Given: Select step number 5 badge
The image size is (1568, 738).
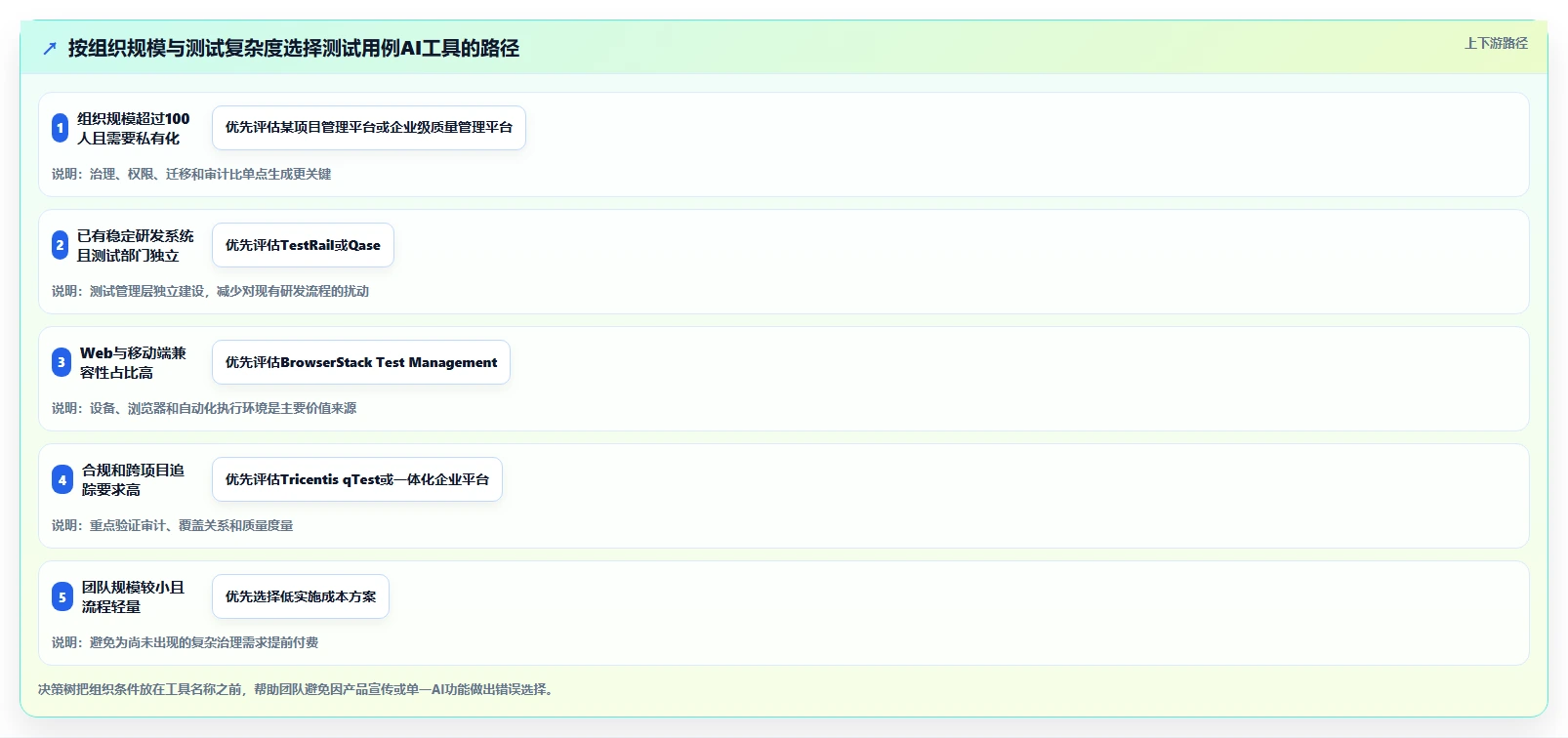Looking at the screenshot, I should (62, 596).
